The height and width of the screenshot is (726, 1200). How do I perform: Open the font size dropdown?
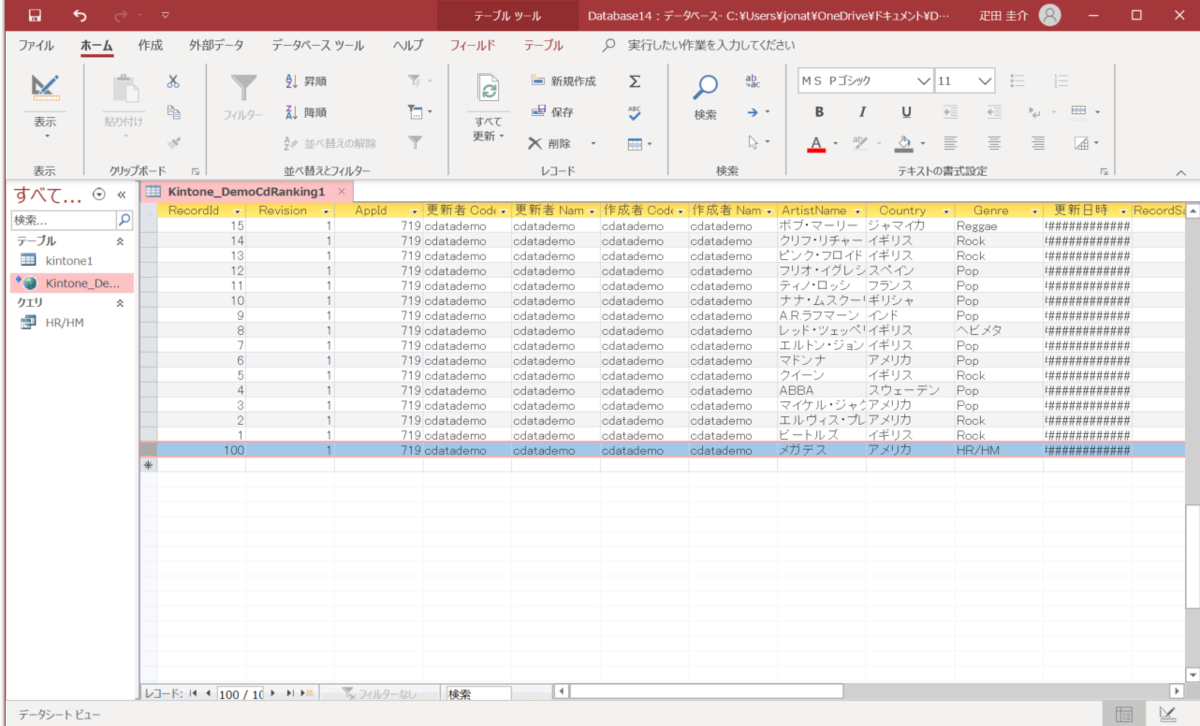[x=985, y=81]
